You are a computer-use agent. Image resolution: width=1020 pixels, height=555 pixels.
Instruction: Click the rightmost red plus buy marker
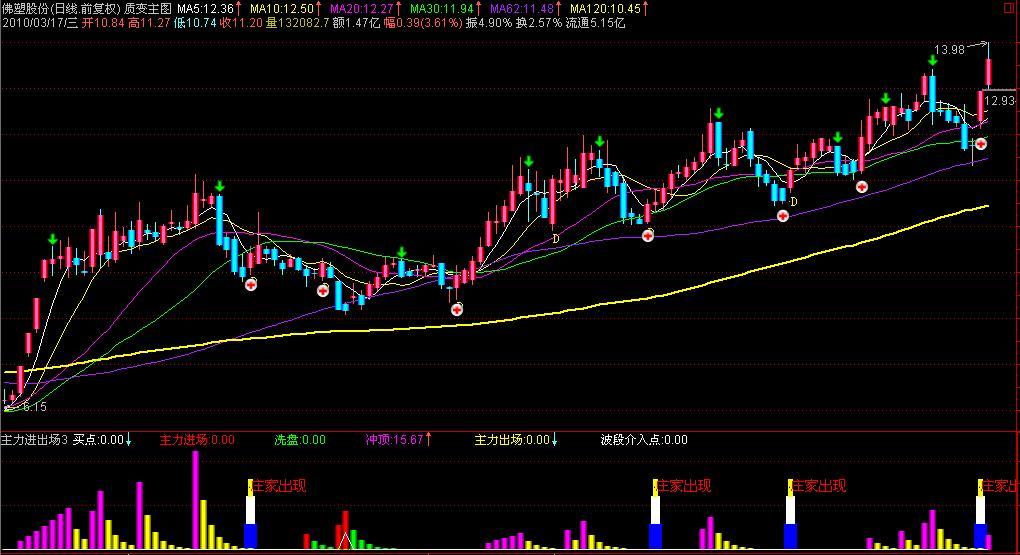click(981, 144)
